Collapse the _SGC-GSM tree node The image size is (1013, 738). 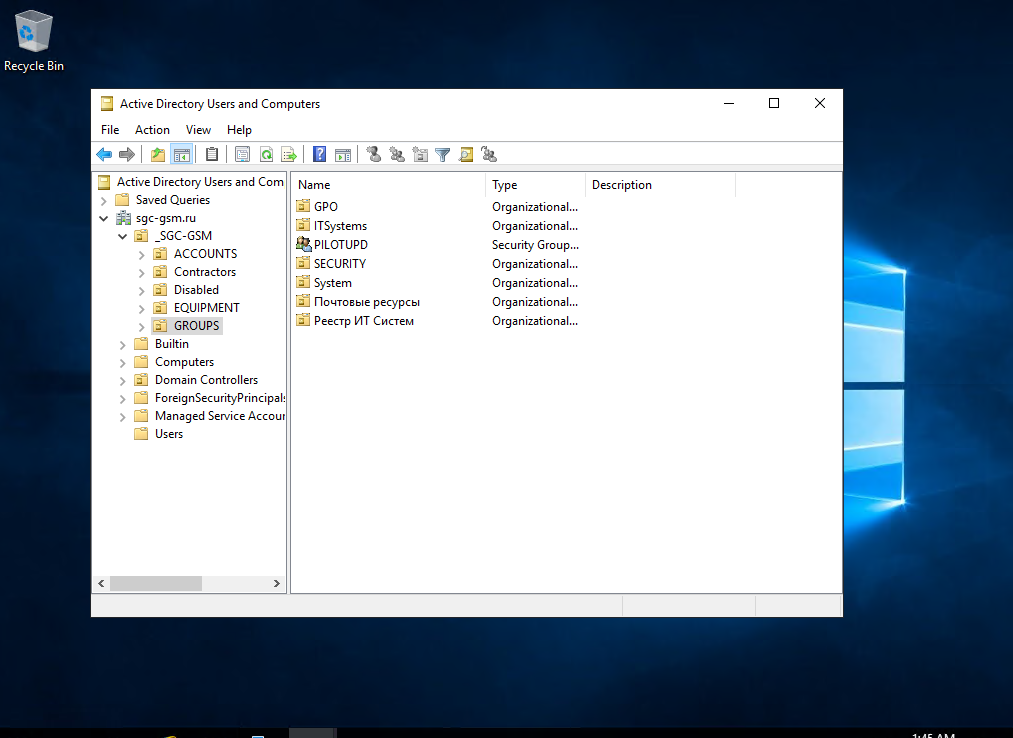122,236
